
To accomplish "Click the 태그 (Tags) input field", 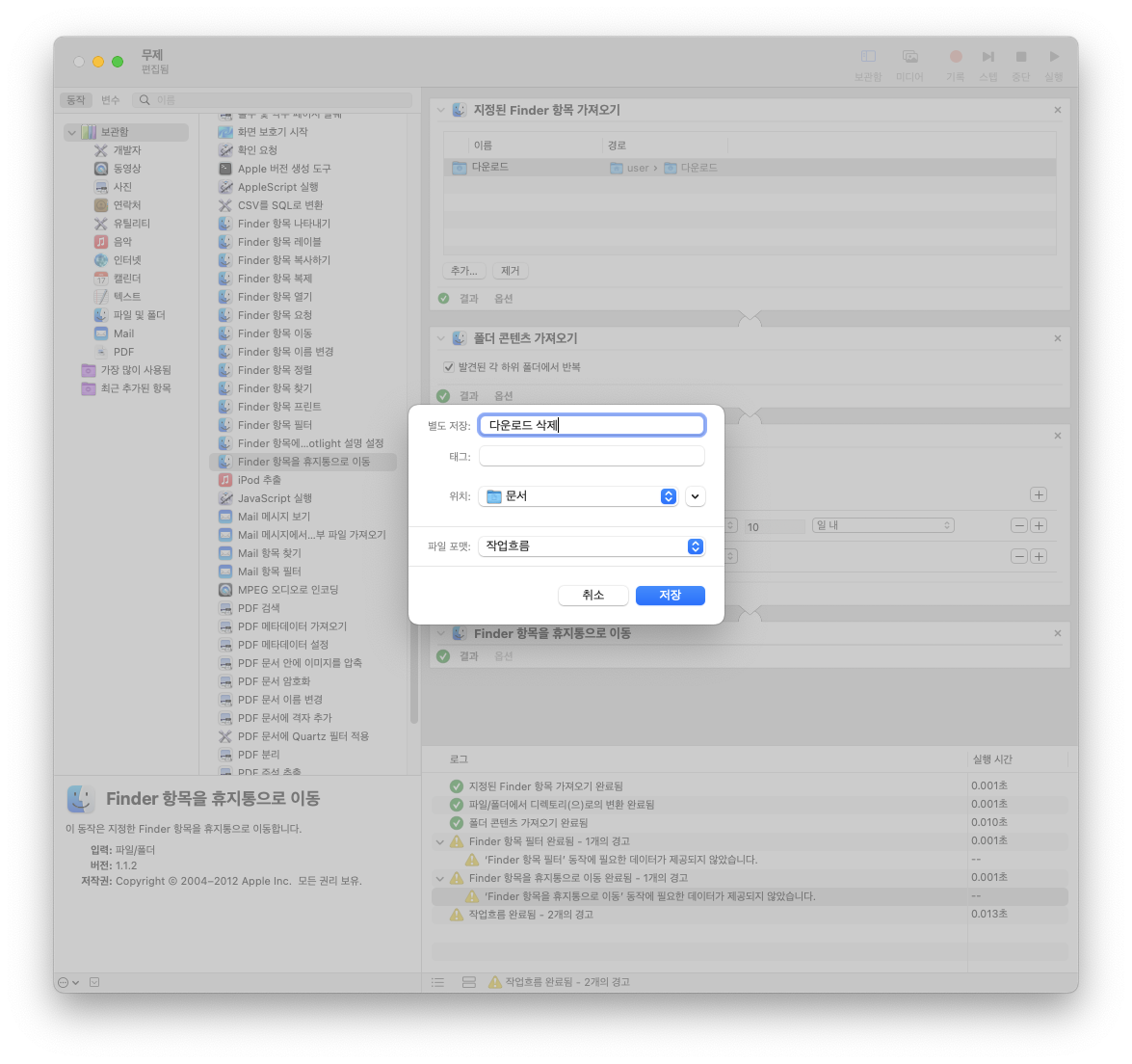I will click(x=592, y=457).
